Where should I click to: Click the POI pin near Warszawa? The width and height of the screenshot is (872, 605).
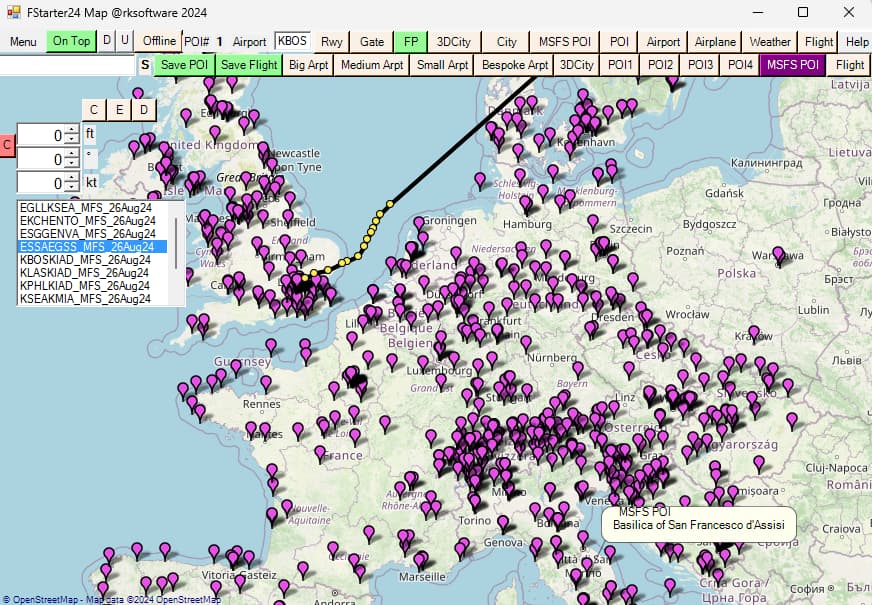click(778, 254)
